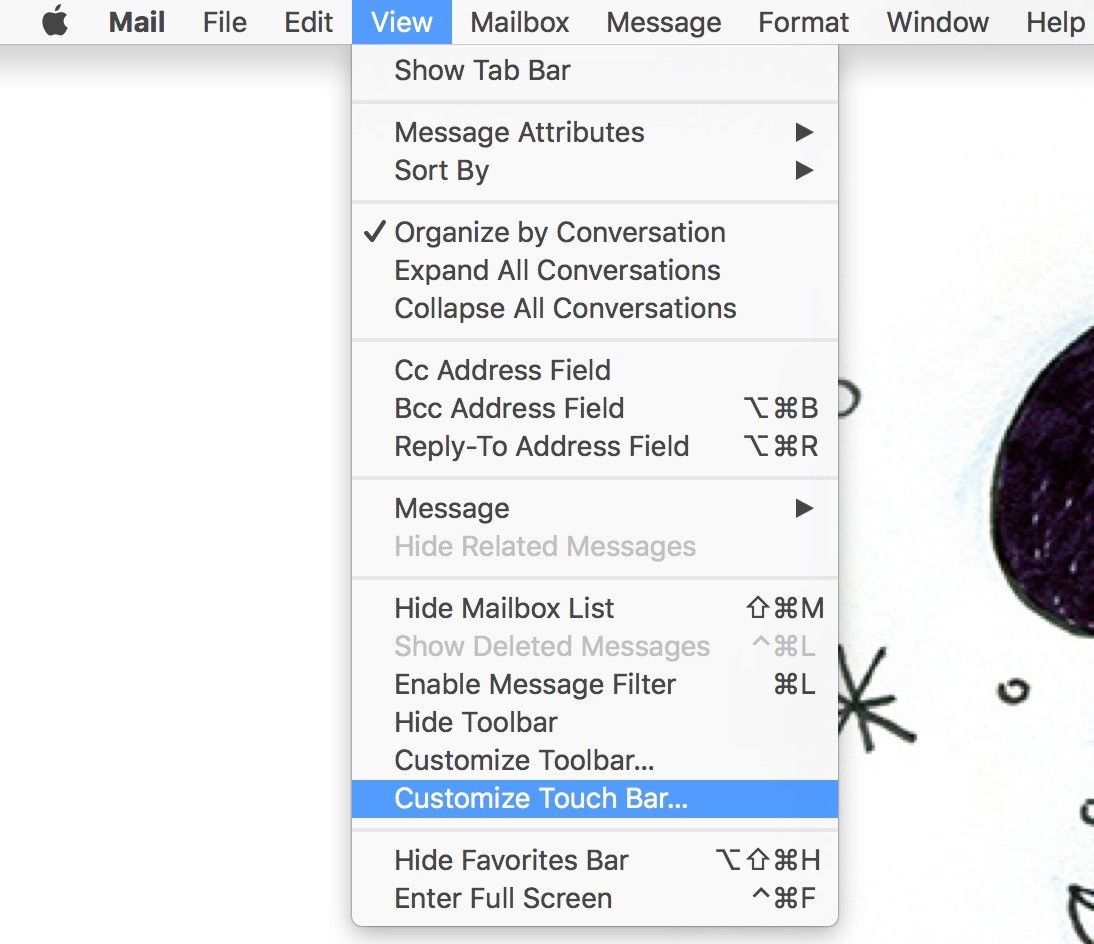Hide the Mailbox List

click(x=504, y=608)
